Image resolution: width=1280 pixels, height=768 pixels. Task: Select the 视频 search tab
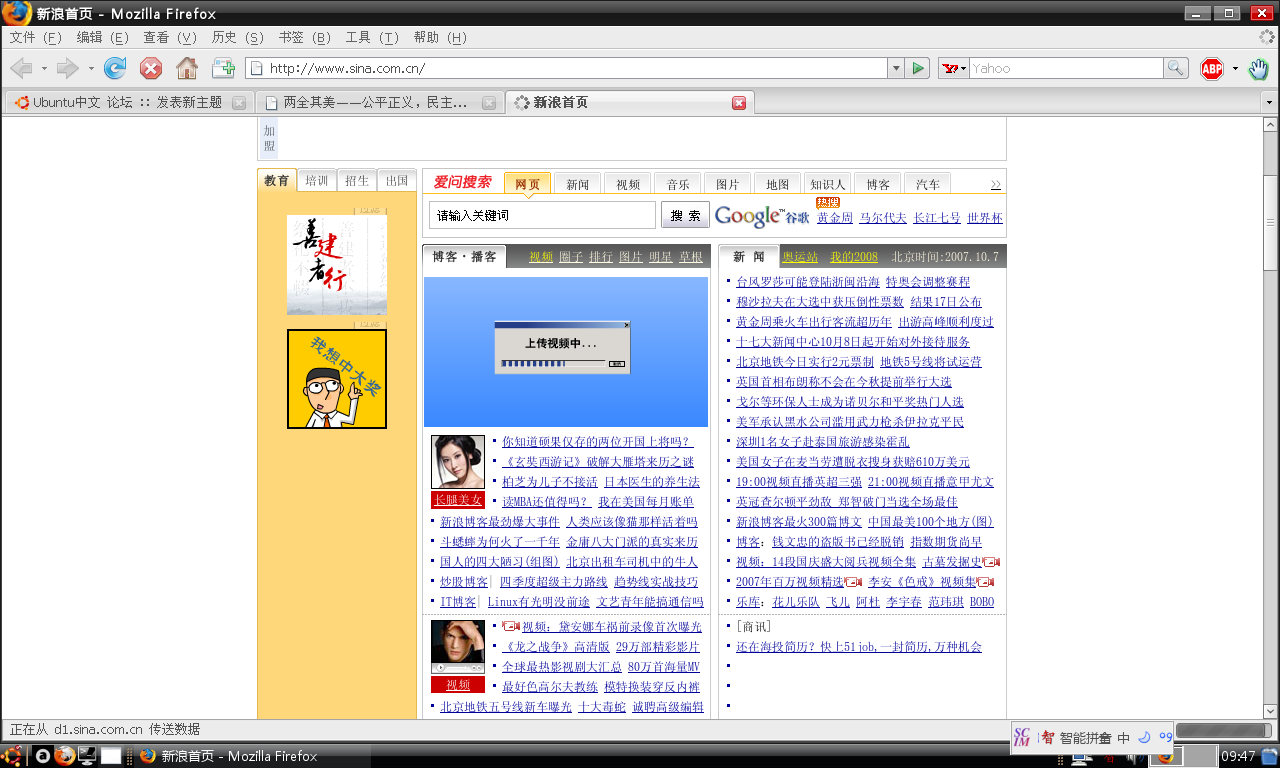(x=628, y=184)
